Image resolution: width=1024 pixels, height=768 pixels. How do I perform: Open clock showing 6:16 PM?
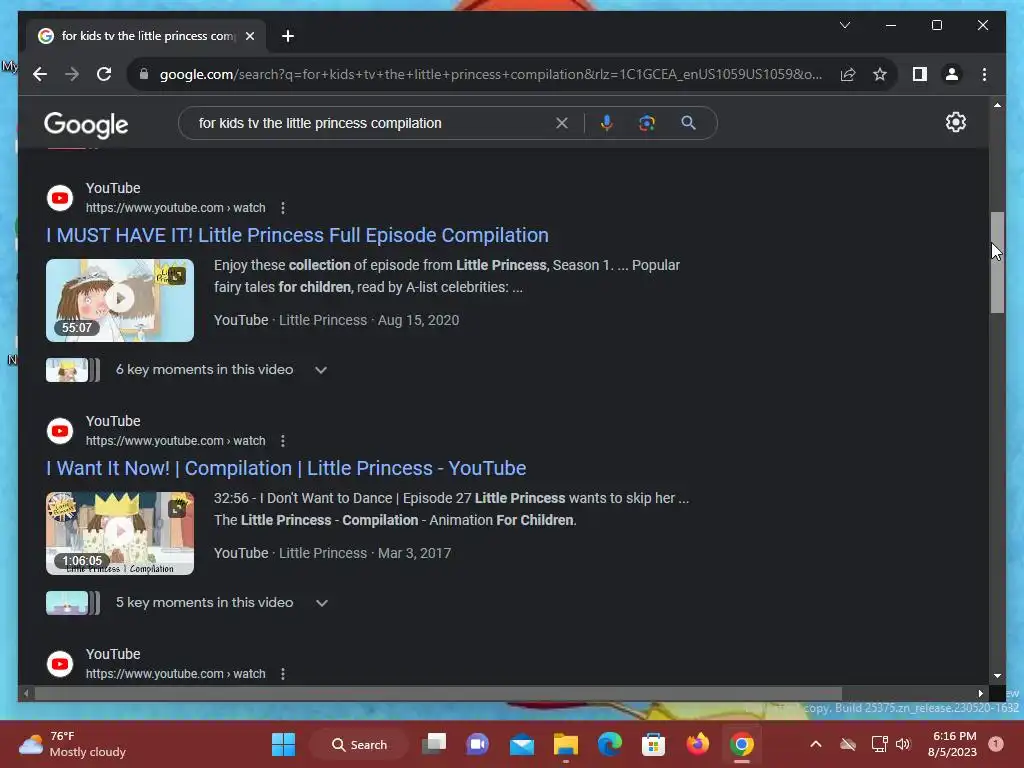[952, 744]
